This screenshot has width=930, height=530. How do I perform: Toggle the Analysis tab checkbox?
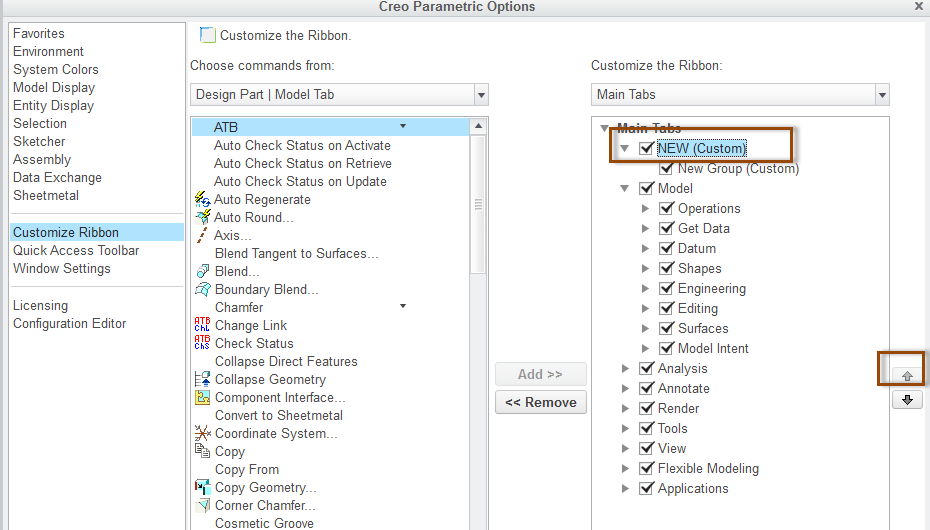tap(646, 368)
